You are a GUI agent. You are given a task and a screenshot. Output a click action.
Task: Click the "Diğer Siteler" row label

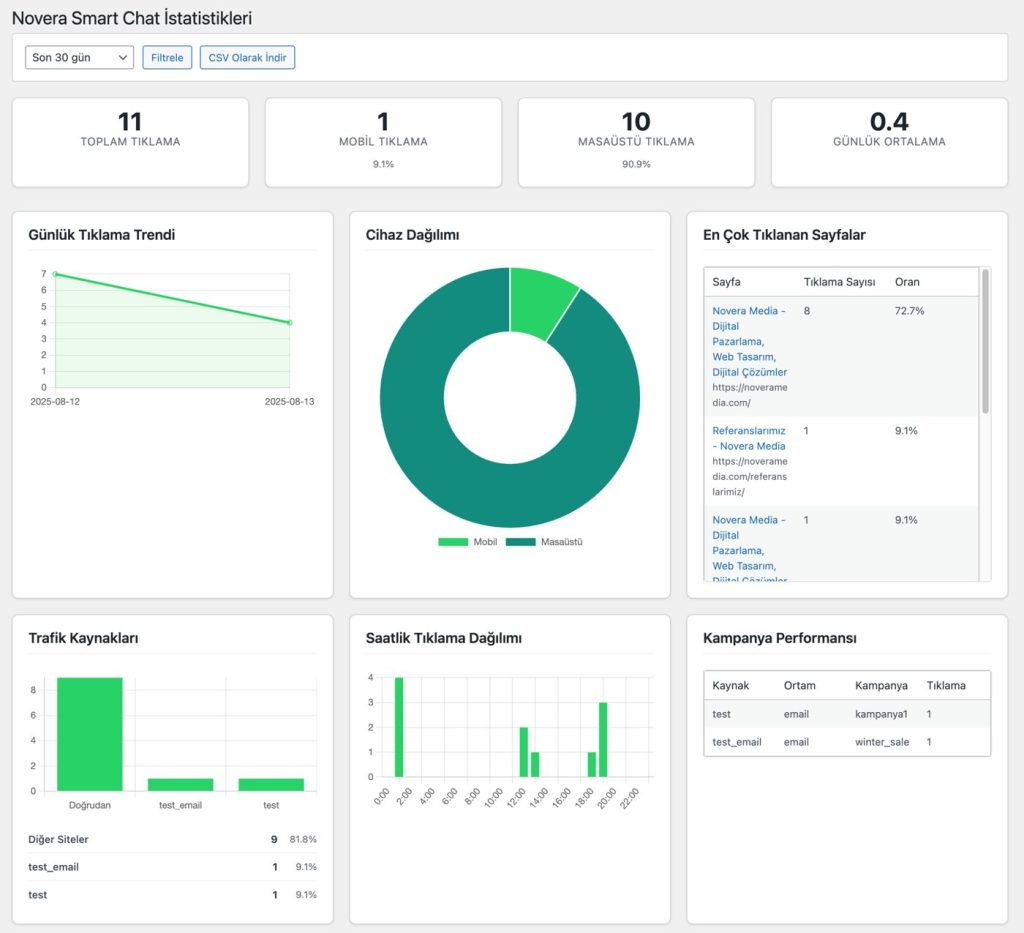(x=58, y=840)
